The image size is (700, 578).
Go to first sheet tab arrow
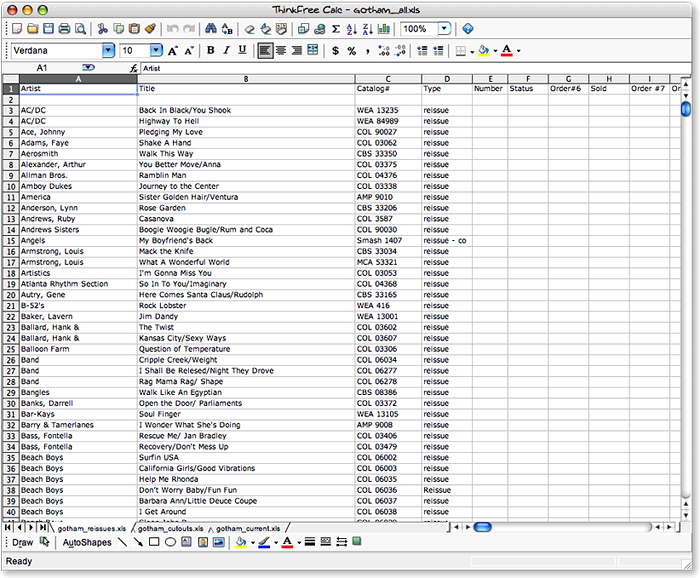click(x=8, y=528)
